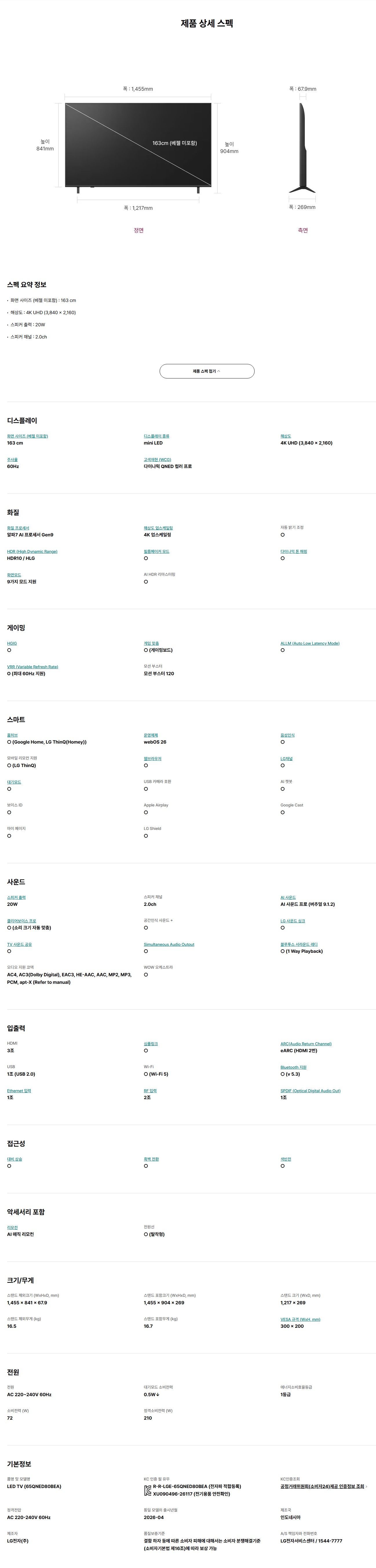
Task: Open the VRR (Variable Refresh Rate) link
Action: 33,666
